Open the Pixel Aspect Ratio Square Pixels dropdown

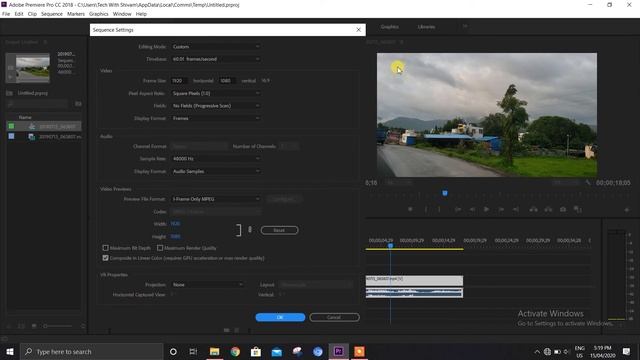coord(216,93)
